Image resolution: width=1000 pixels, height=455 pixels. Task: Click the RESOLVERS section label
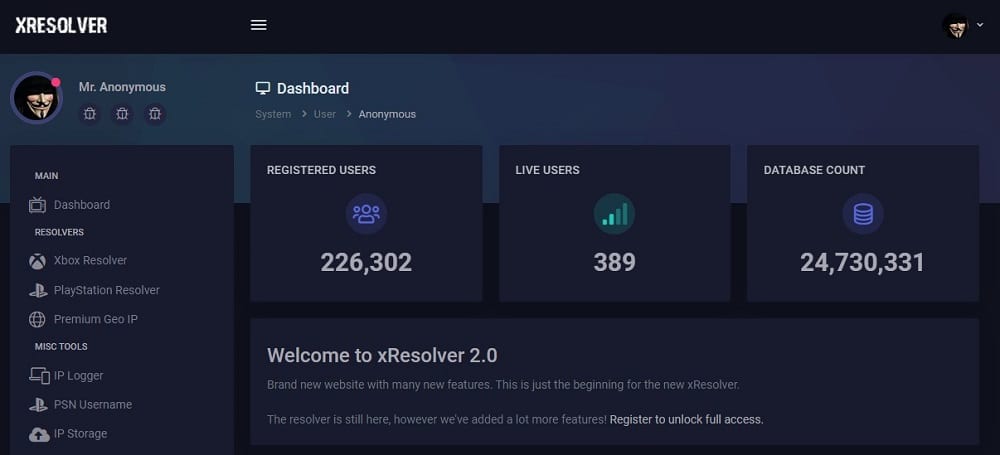[59, 232]
